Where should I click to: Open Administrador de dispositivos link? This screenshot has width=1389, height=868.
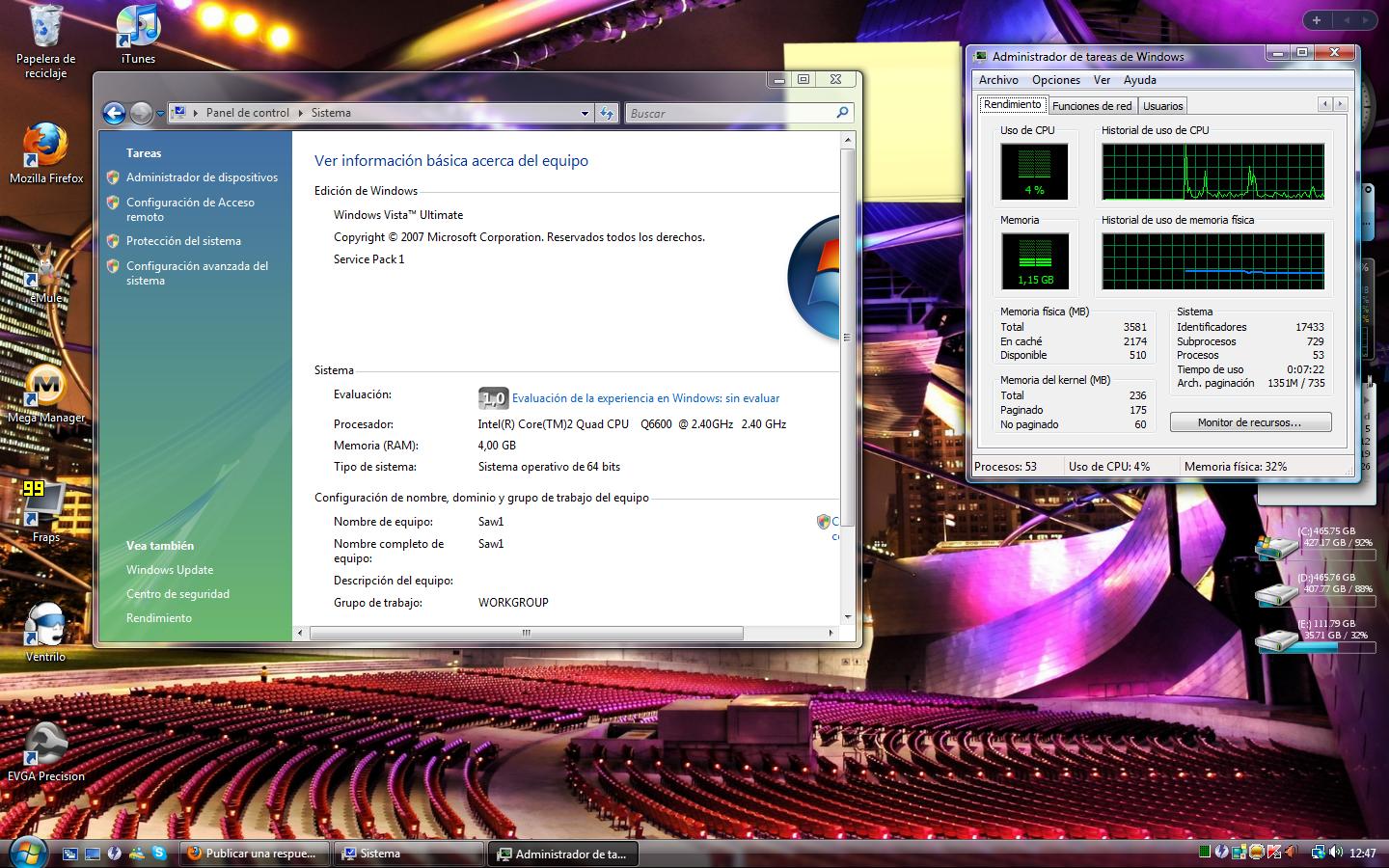click(202, 177)
